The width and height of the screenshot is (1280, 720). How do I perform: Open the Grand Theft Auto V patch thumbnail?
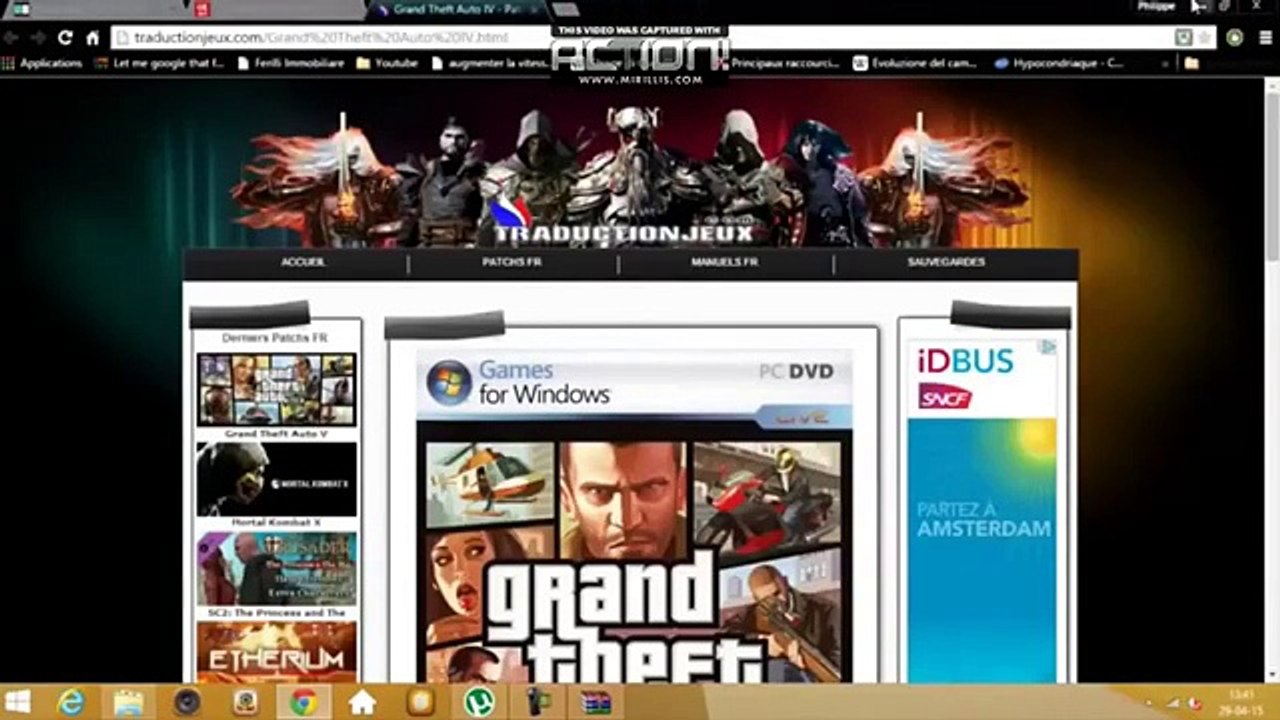[276, 390]
